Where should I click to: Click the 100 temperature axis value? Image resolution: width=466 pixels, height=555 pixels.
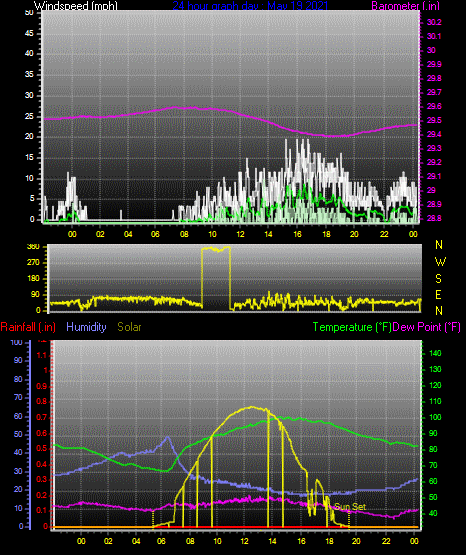pyautogui.click(x=435, y=417)
